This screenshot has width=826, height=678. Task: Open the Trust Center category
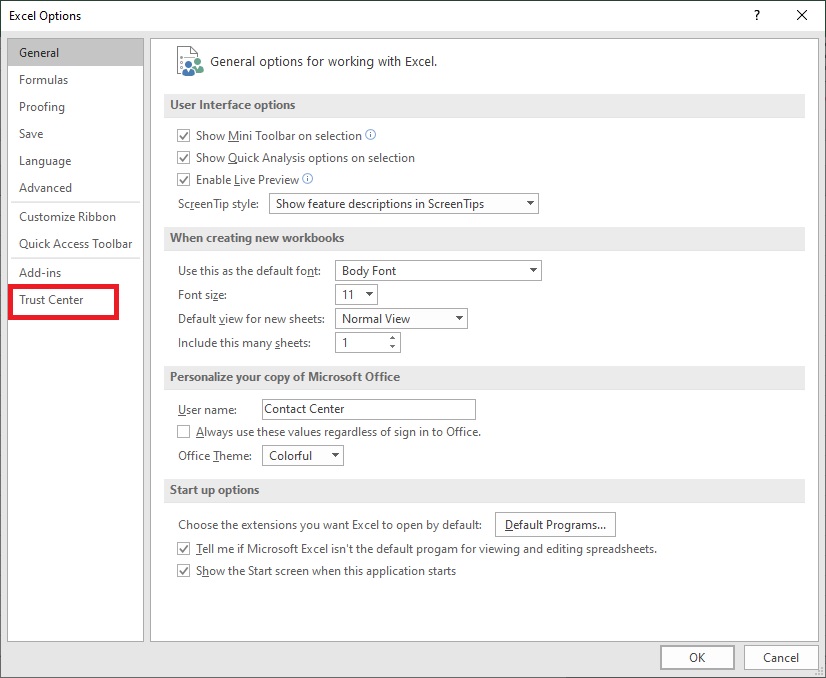tap(64, 300)
